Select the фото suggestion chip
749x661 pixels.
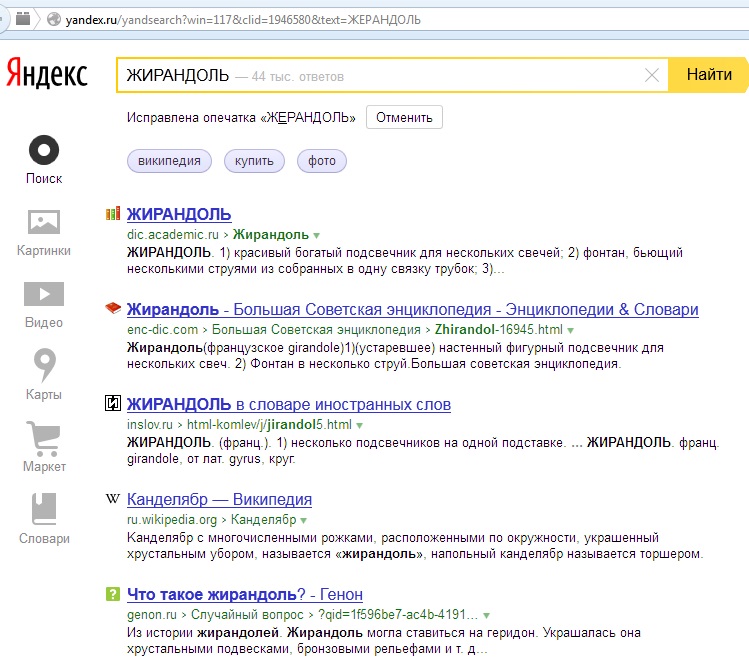tap(322, 161)
